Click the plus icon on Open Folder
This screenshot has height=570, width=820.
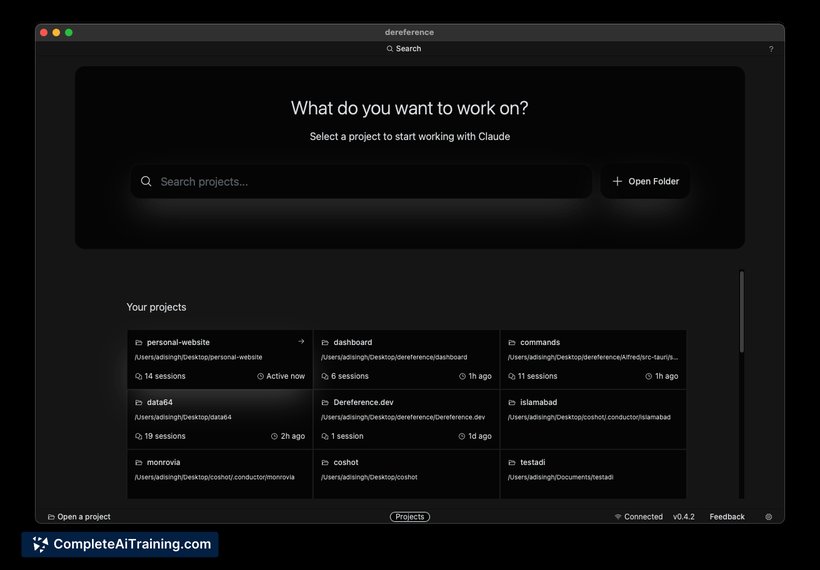point(617,181)
